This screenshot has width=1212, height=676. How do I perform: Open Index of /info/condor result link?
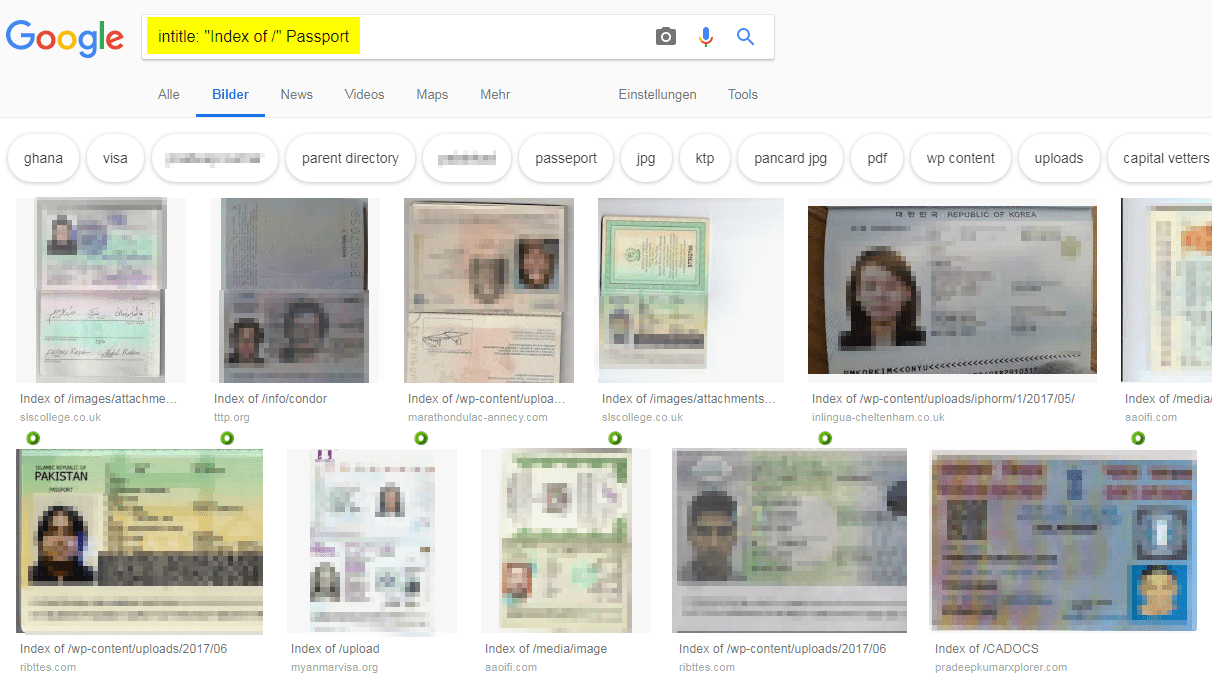pyautogui.click(x=271, y=399)
